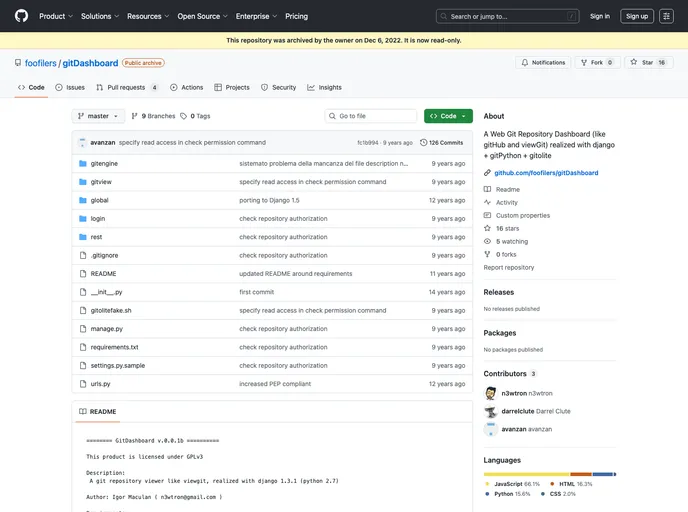The image size is (688, 512).
Task: Open commit 'increased PEP compliant'
Action: [x=275, y=384]
